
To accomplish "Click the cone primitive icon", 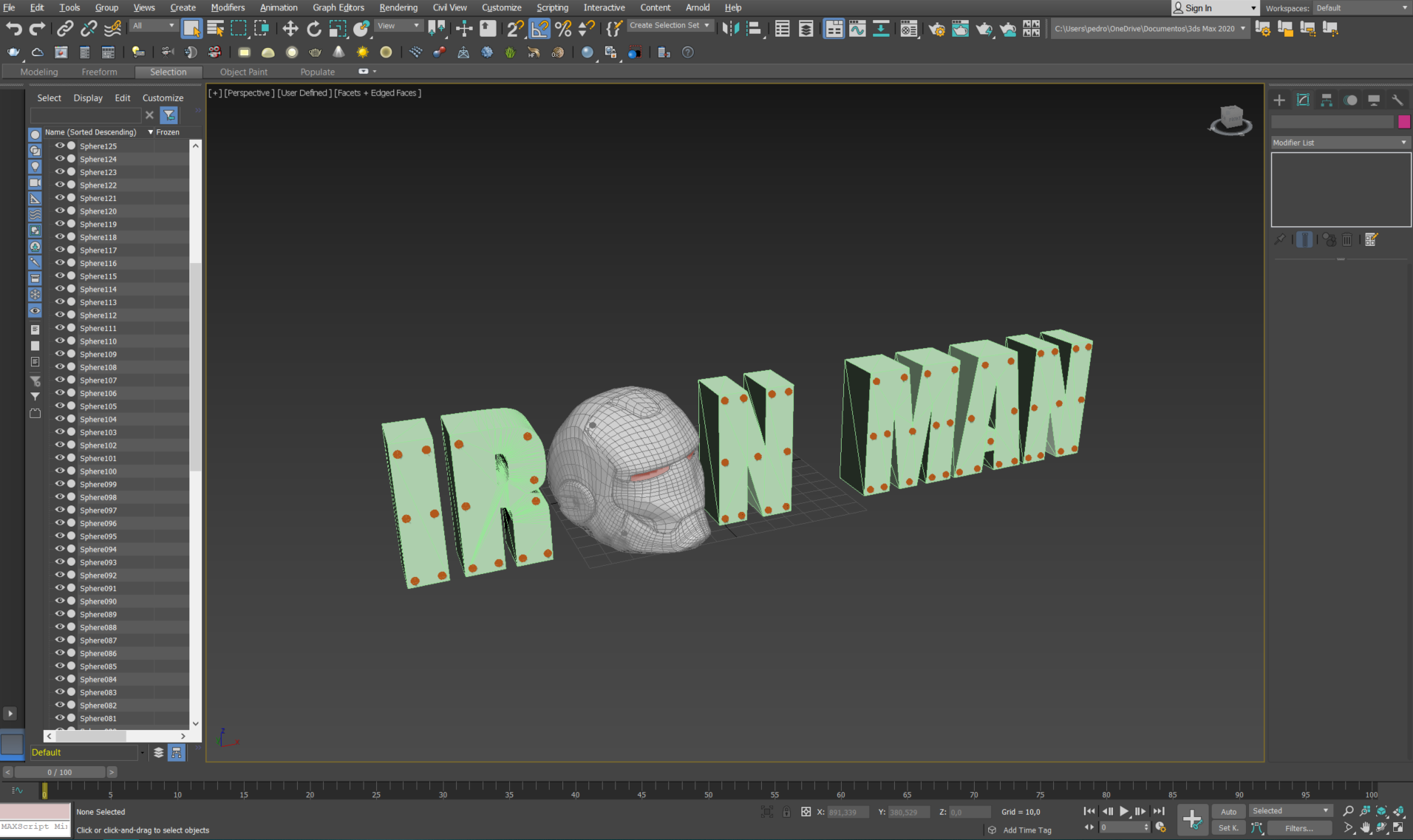I will pyautogui.click(x=338, y=52).
